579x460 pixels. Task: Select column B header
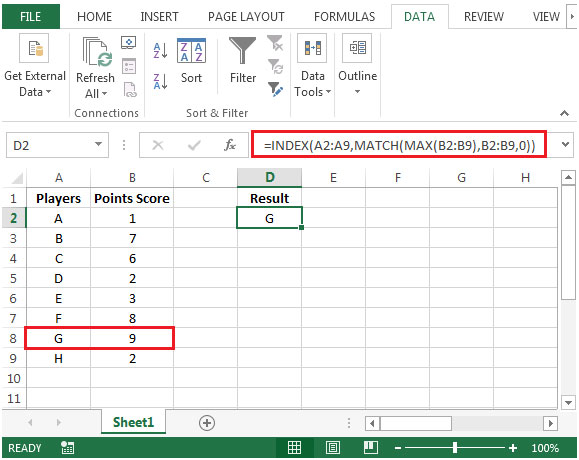pos(132,178)
